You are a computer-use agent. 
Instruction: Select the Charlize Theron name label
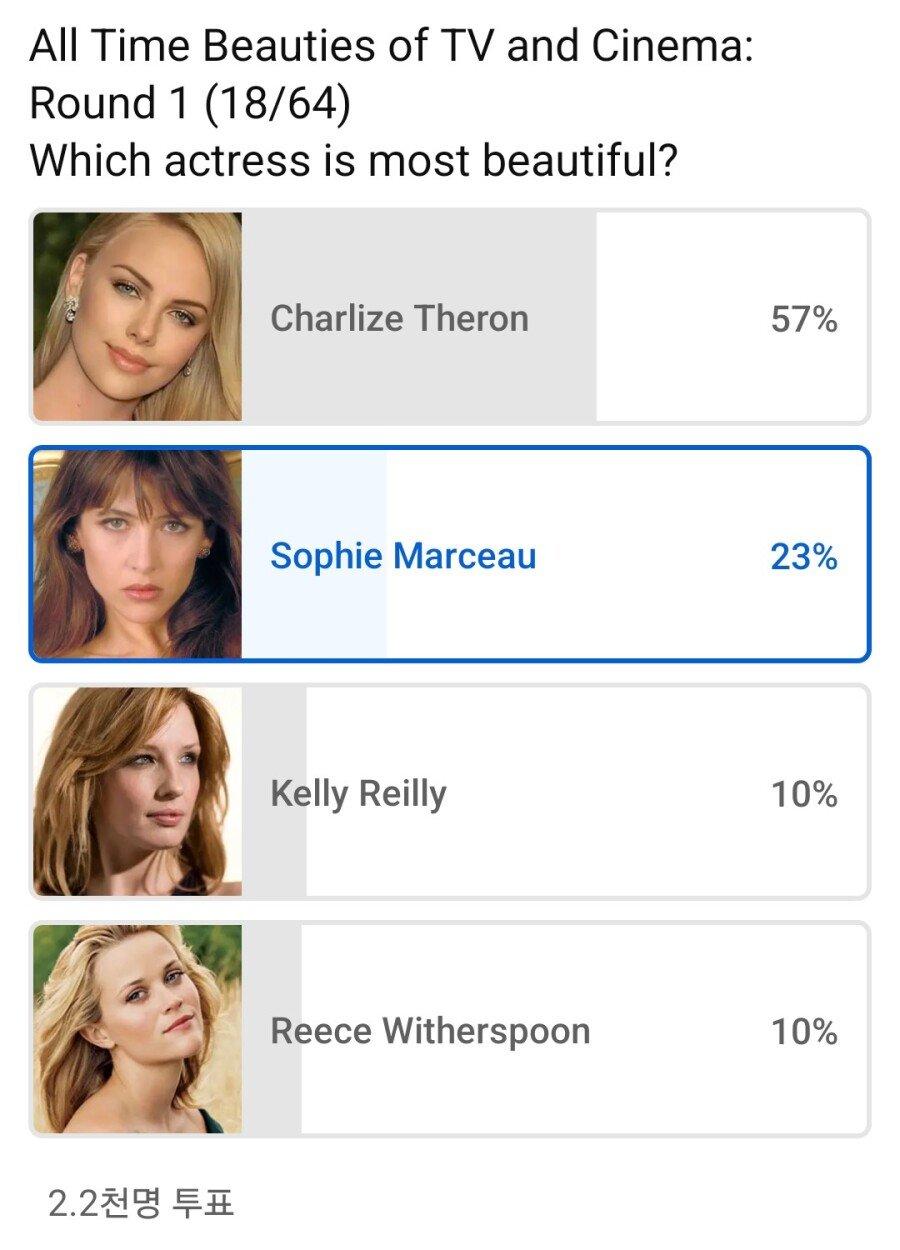point(399,319)
